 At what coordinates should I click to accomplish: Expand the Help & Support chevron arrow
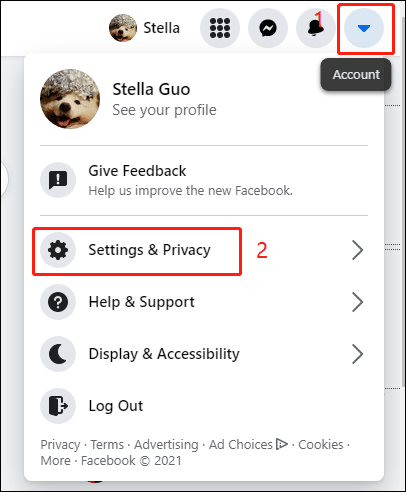coord(357,302)
